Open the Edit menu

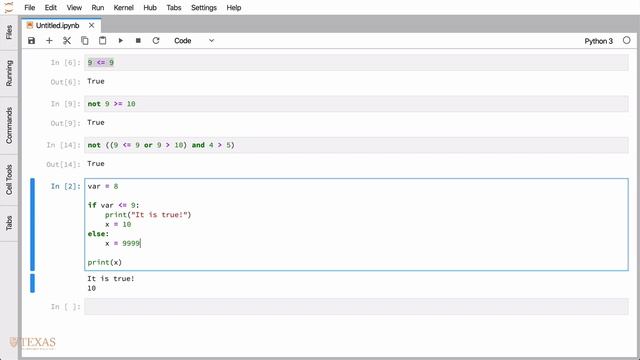(x=51, y=7)
